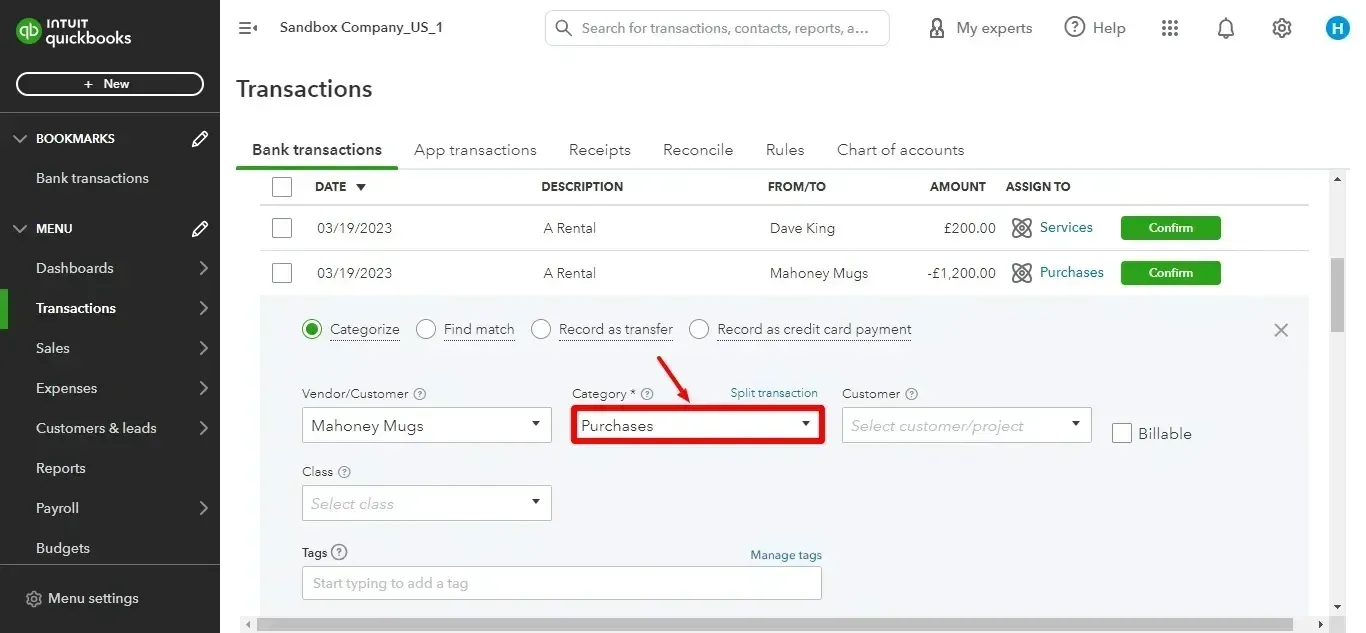Open the settings gear icon
Screen dimensions: 1366x633
coord(1282,28)
